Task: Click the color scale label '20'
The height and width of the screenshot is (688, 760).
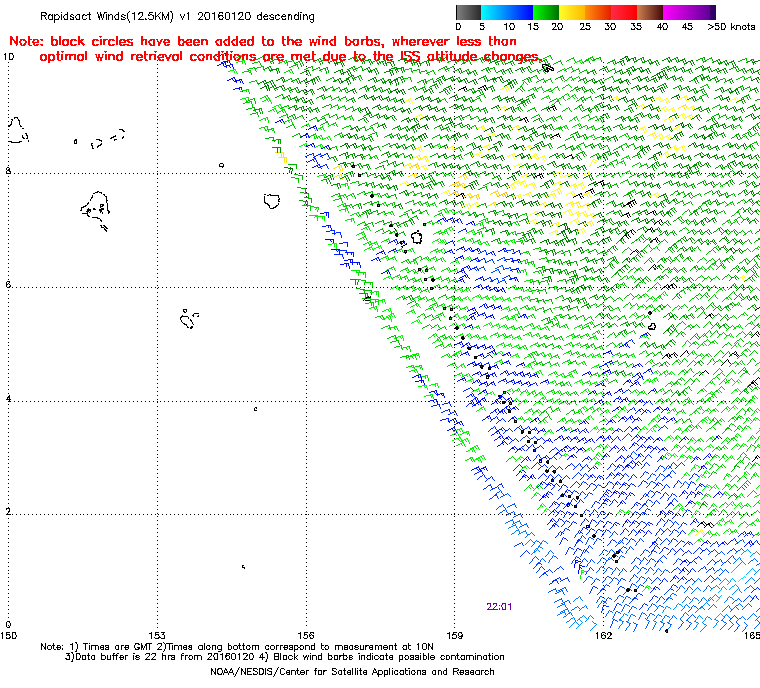Action: [557, 27]
